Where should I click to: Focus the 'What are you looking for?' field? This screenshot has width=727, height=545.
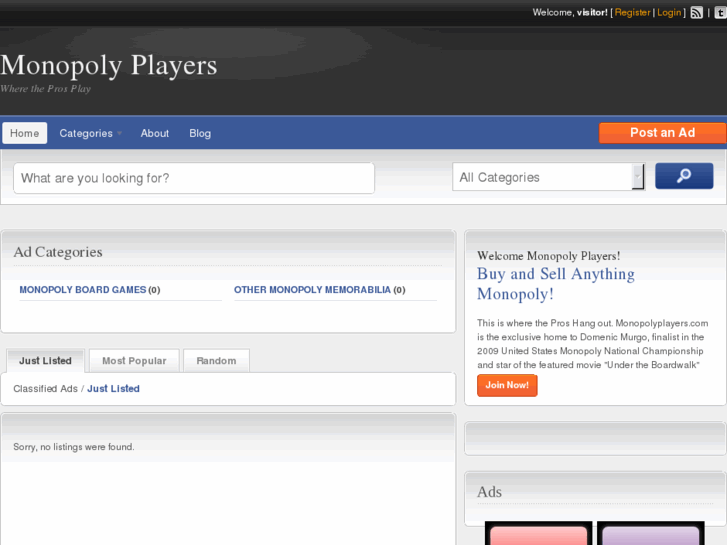(x=194, y=178)
